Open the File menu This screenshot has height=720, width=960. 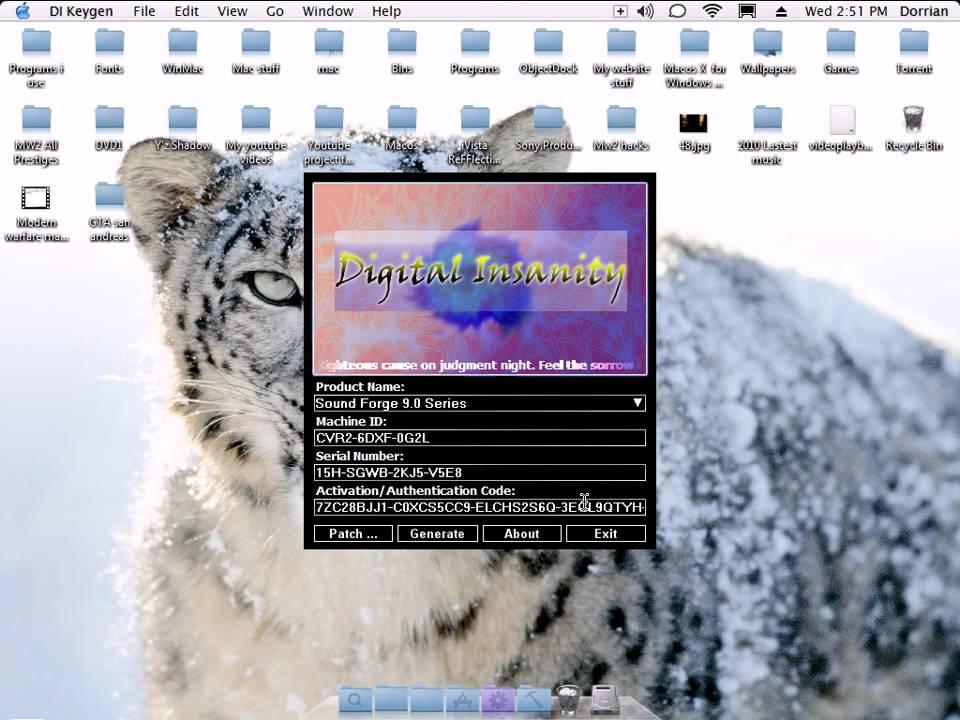pyautogui.click(x=144, y=11)
